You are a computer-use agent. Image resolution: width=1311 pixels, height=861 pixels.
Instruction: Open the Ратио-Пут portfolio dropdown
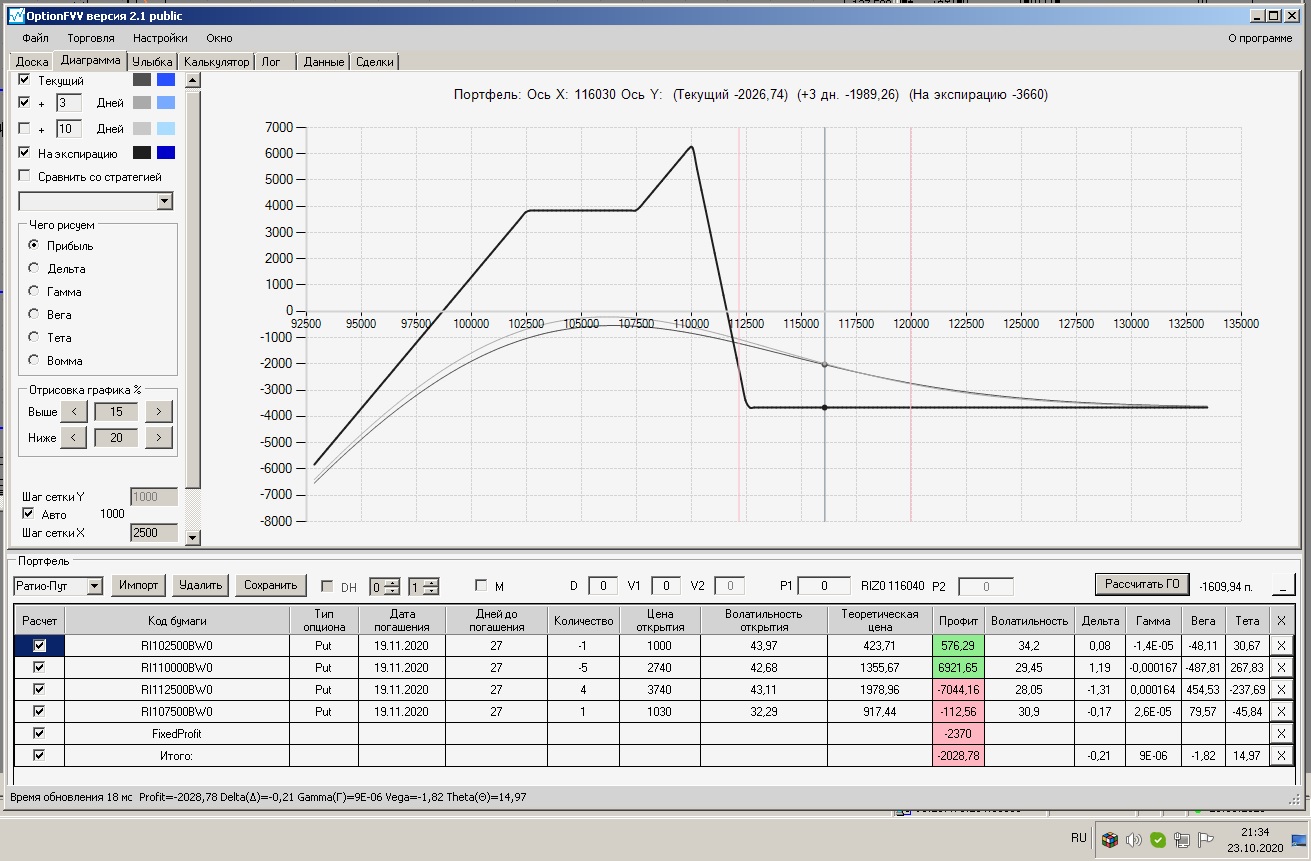click(x=95, y=585)
